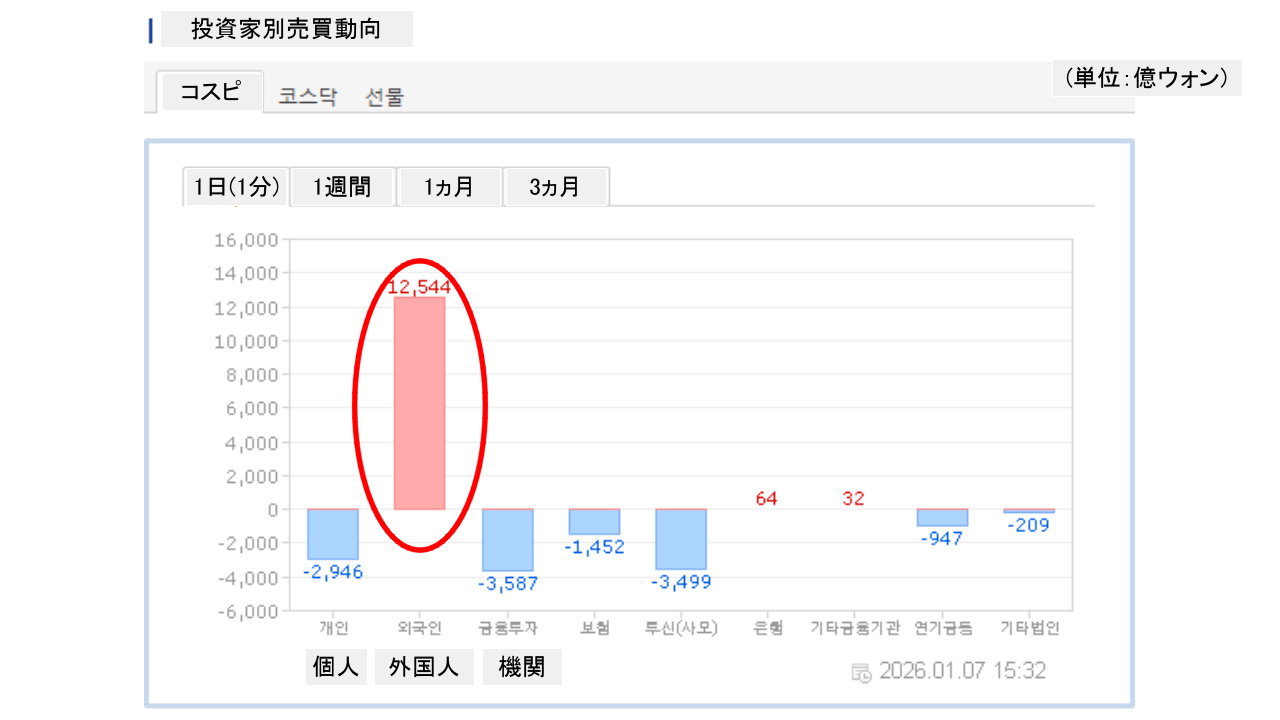The width and height of the screenshot is (1280, 720).
Task: Select the 1日(1分) period tab
Action: 237,187
